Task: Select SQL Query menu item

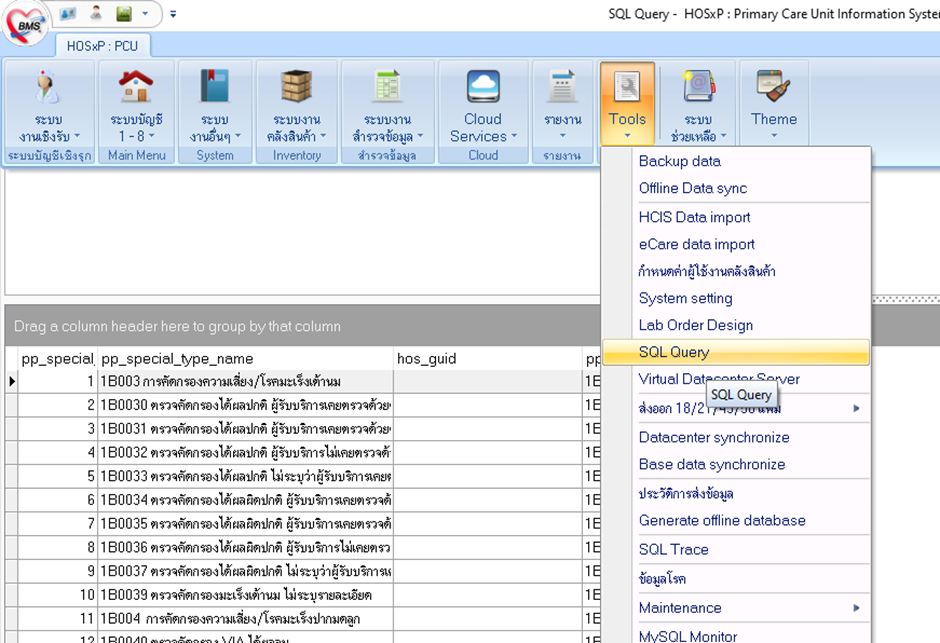Action: tap(736, 352)
